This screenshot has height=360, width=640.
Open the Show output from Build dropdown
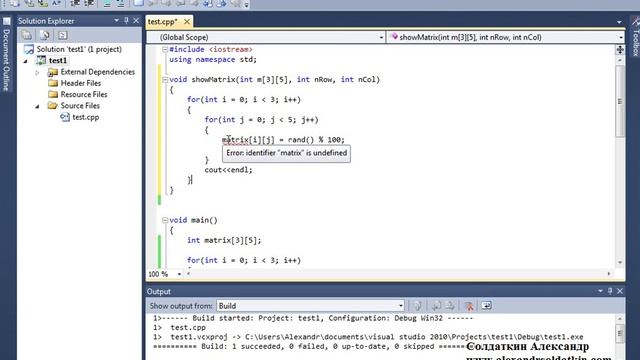tap(310, 306)
